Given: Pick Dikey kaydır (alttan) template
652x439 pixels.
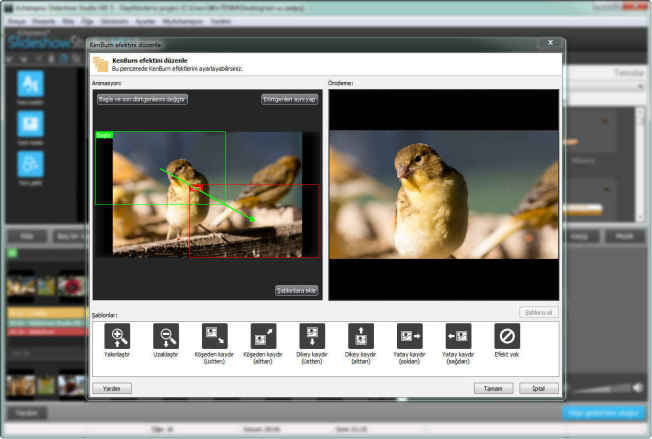Looking at the screenshot, I should (360, 337).
